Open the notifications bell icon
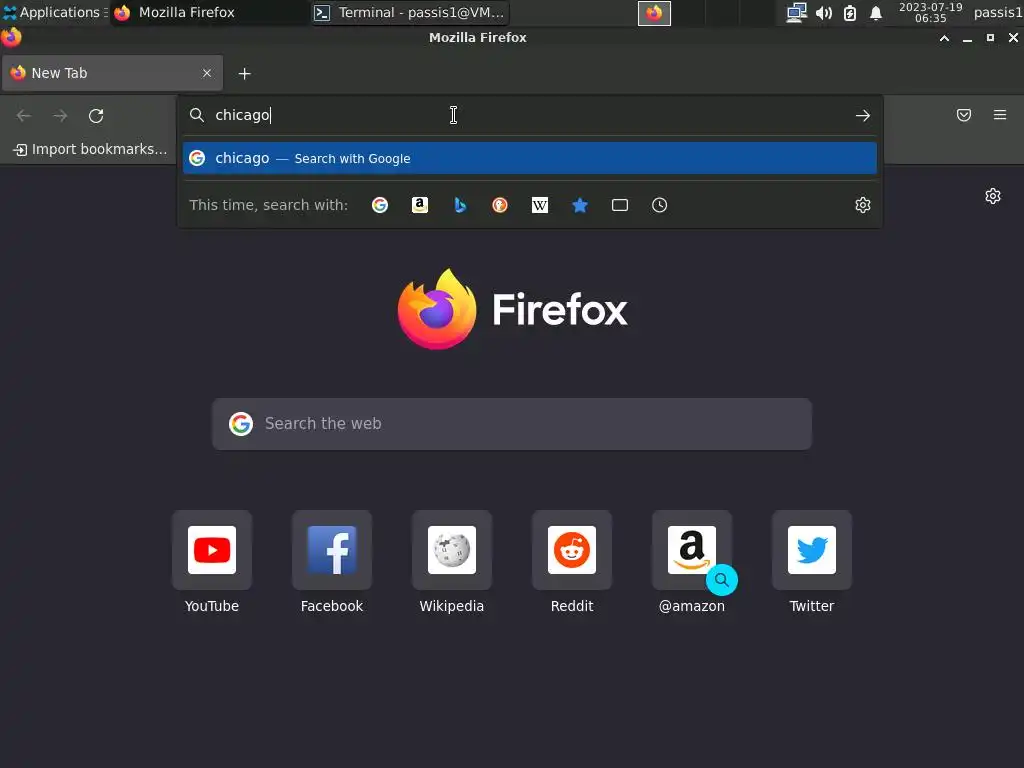 876,13
